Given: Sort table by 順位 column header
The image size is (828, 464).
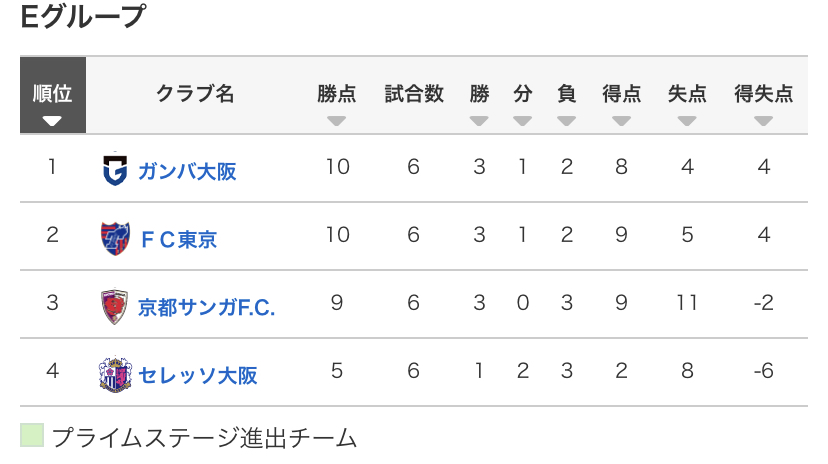Looking at the screenshot, I should (x=52, y=96).
